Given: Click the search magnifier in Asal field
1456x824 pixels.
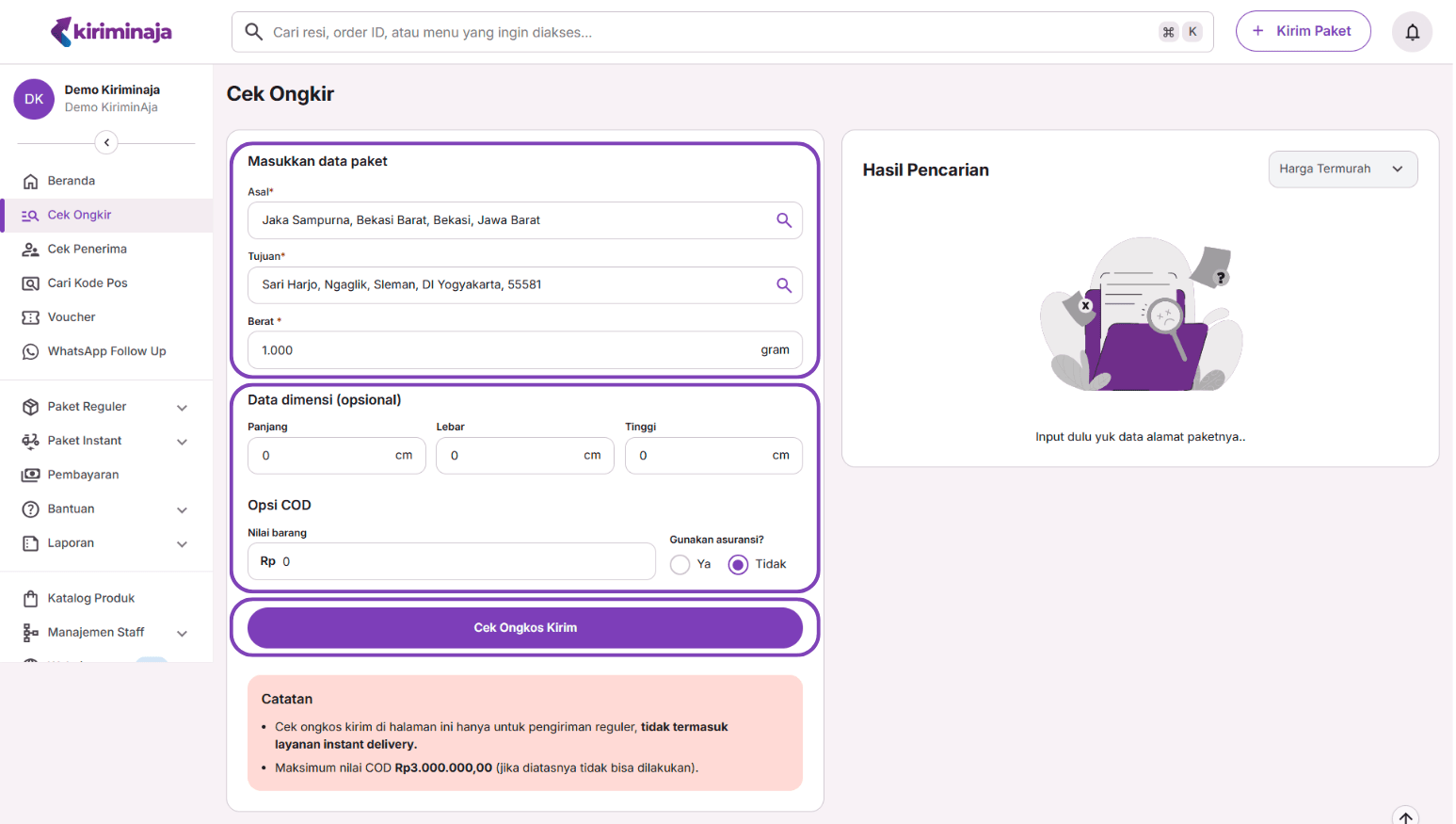Looking at the screenshot, I should pyautogui.click(x=783, y=220).
